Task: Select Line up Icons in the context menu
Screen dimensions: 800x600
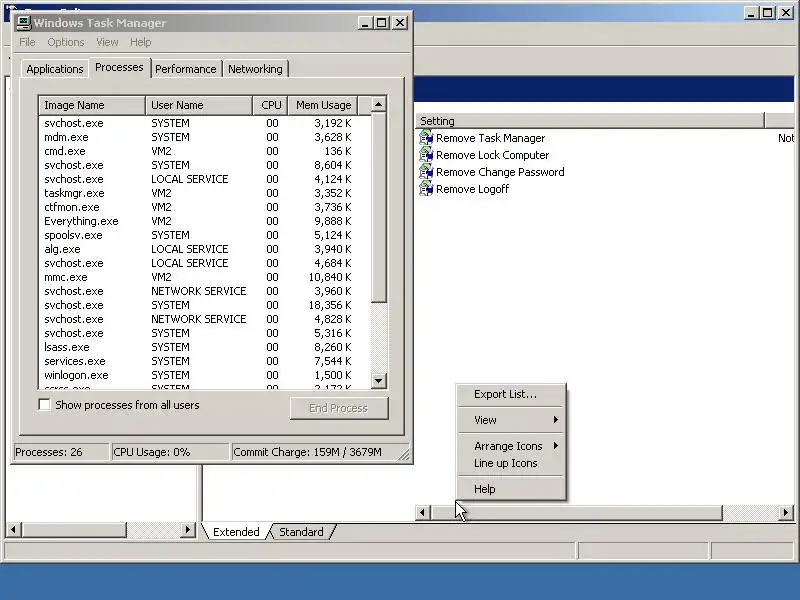Action: [512, 463]
